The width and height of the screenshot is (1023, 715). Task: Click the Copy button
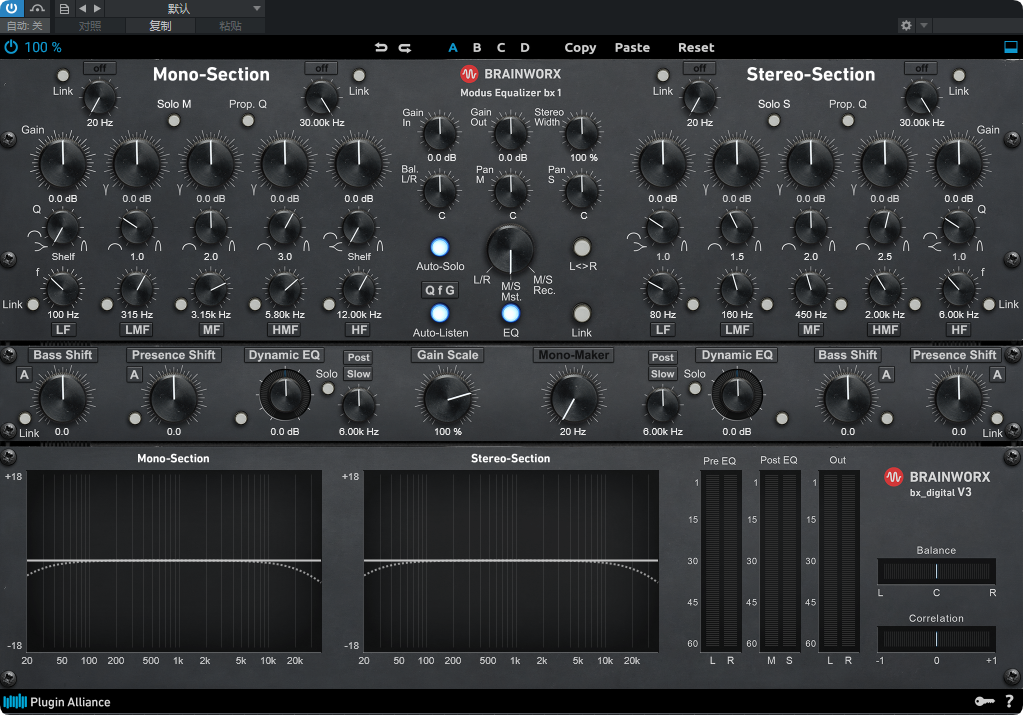tap(580, 48)
